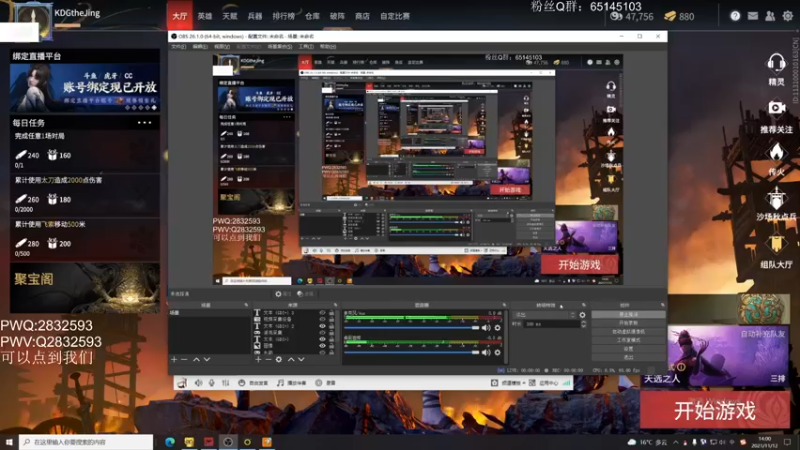Image resolution: width=800 pixels, height=450 pixels.
Task: Toggle lock on 文本 (GDI+) 2 source
Action: [331, 326]
